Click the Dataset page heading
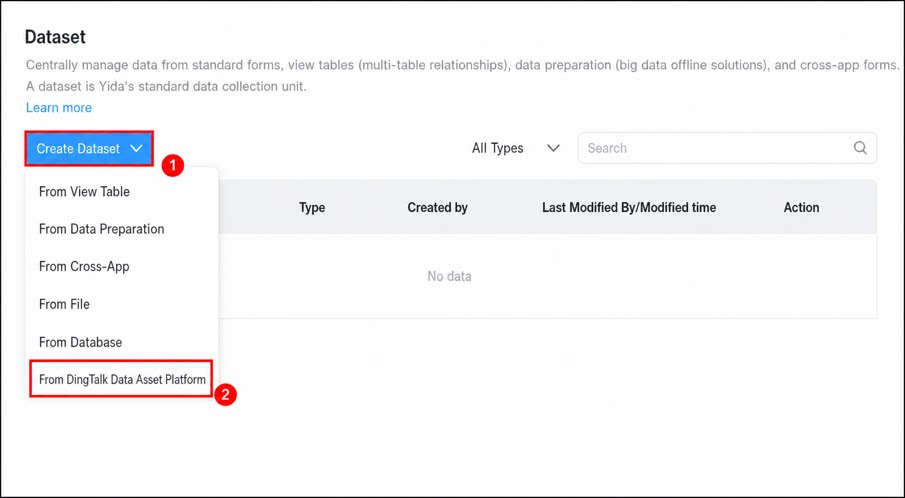The height and width of the screenshot is (498, 905). (55, 37)
